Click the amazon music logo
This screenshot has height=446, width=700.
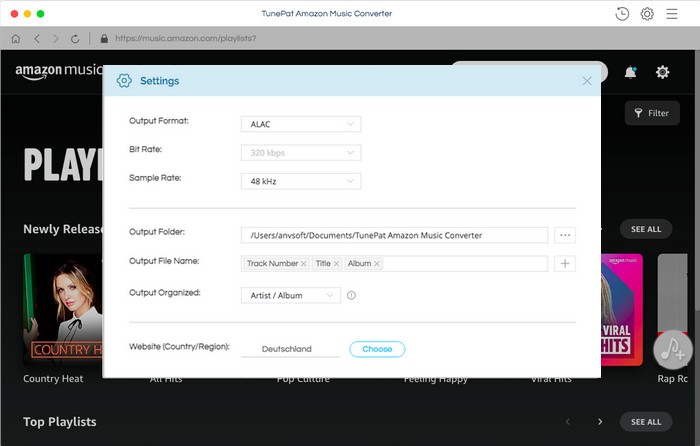(59, 71)
